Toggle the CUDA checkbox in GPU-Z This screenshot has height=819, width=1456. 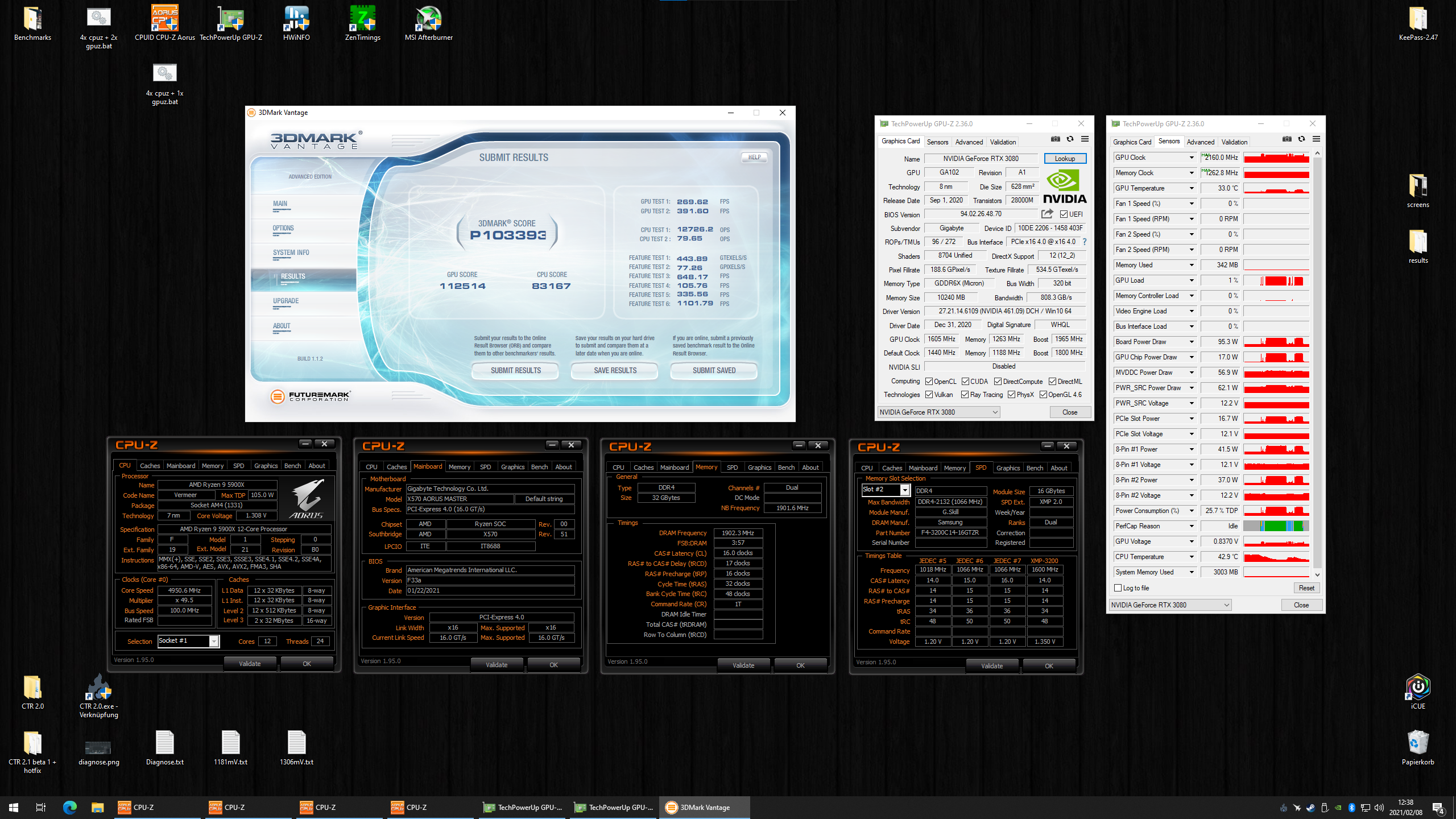coord(965,382)
